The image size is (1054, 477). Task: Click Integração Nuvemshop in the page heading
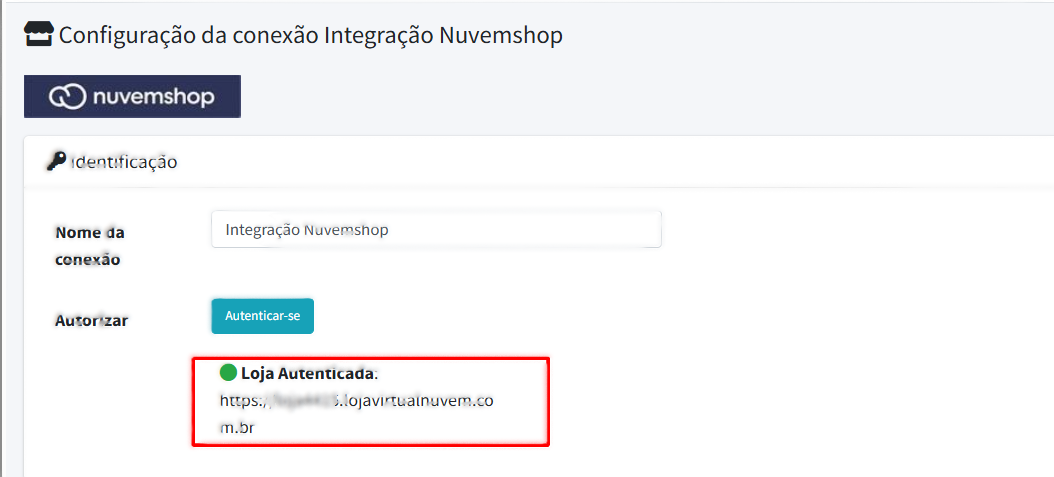[x=443, y=36]
